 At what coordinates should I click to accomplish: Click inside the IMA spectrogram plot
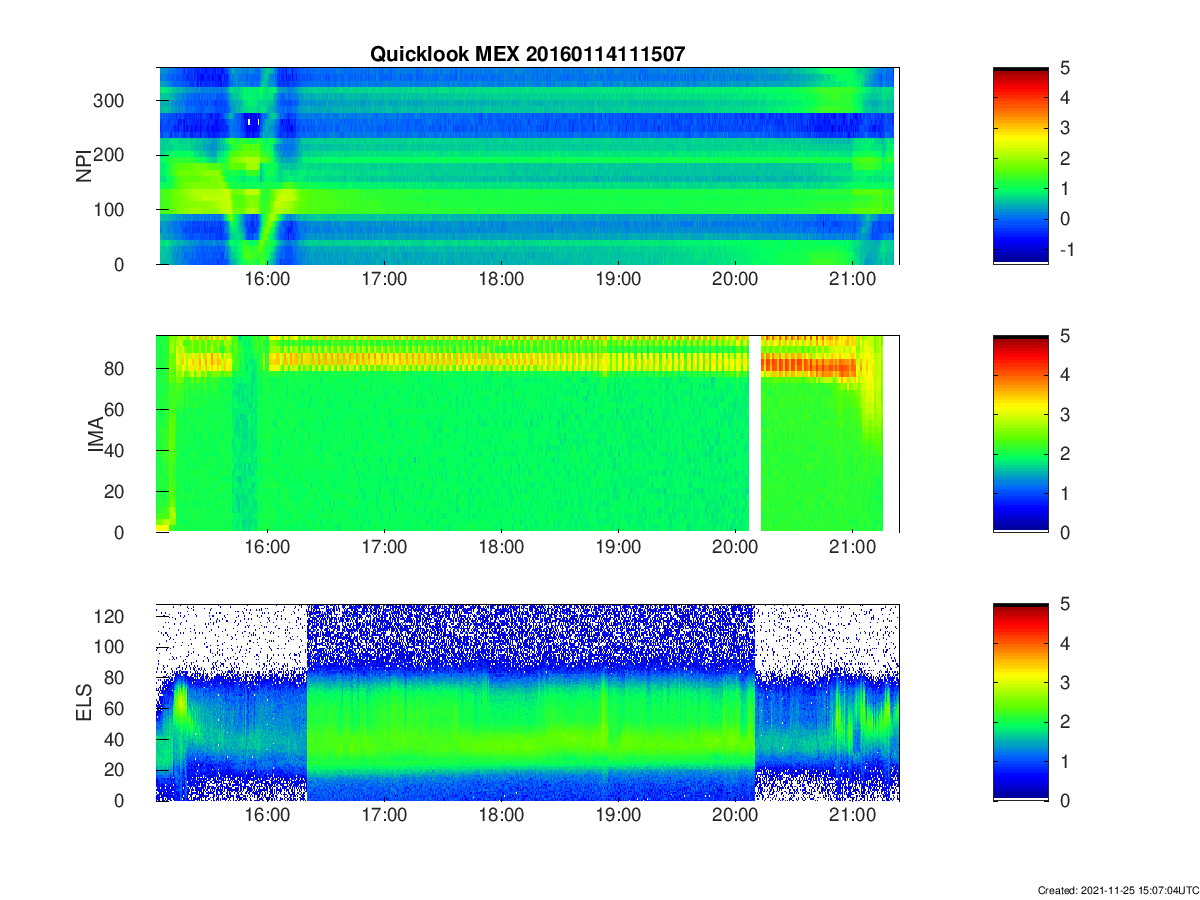click(x=527, y=434)
